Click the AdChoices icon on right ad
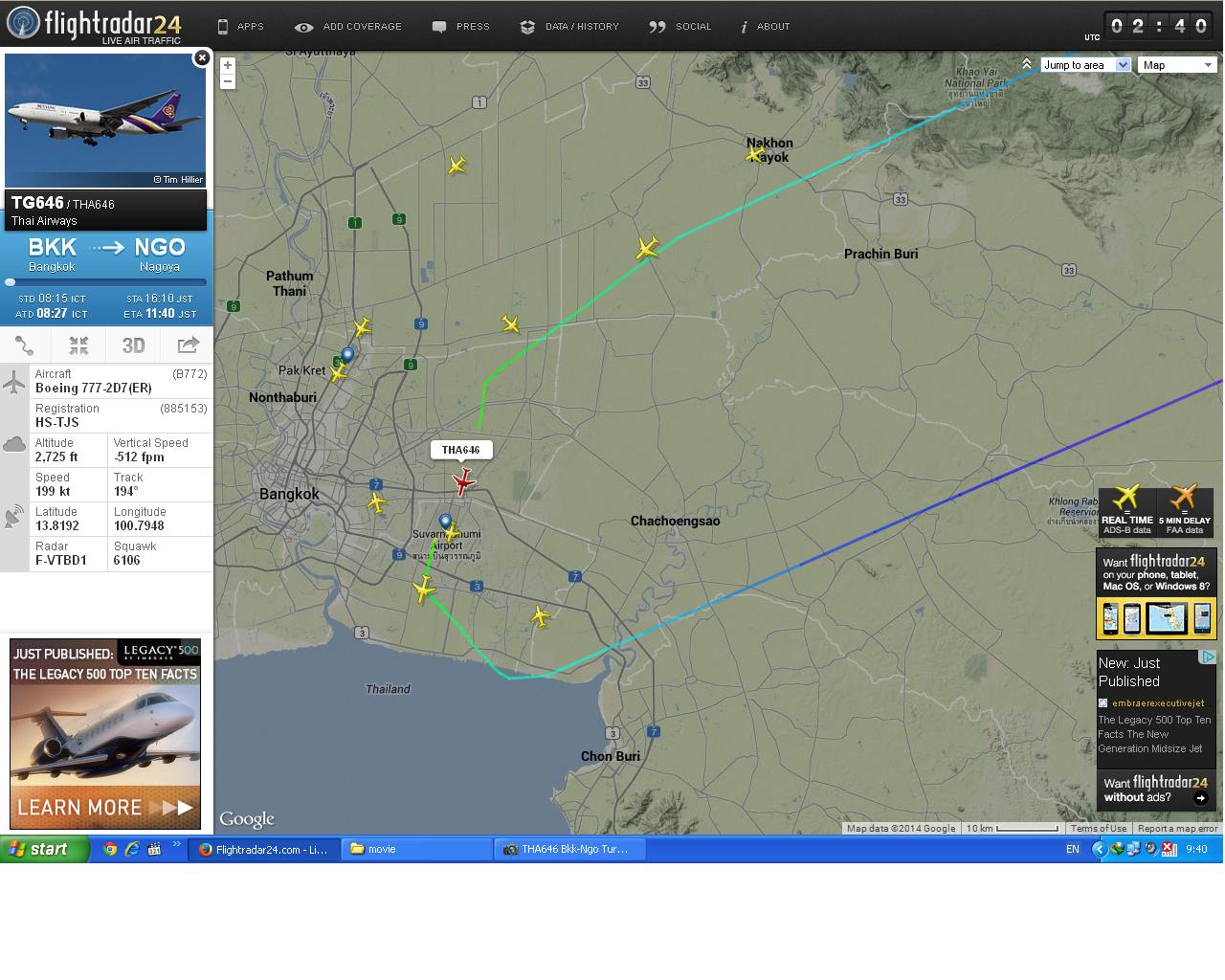Image resolution: width=1225 pixels, height=980 pixels. 1209,657
